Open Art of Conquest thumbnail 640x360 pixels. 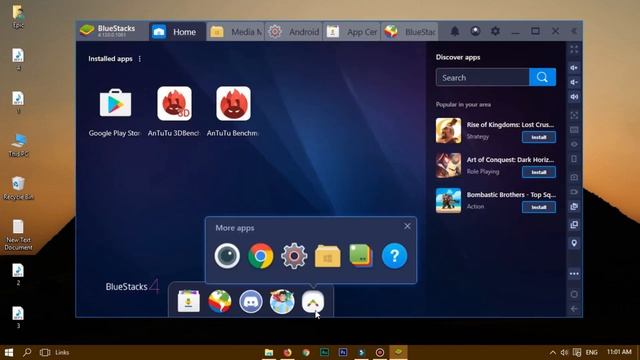pyautogui.click(x=448, y=166)
